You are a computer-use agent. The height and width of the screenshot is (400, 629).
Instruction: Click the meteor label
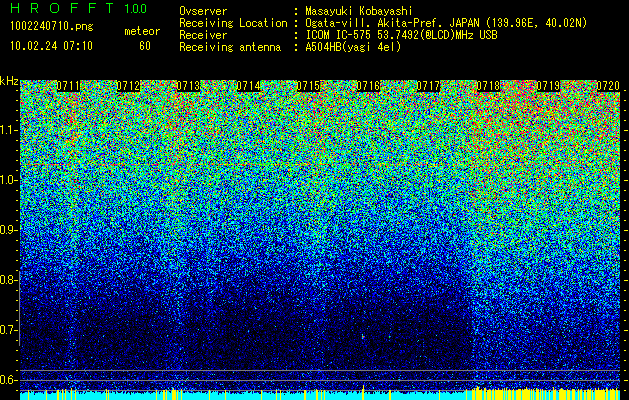[x=142, y=31]
